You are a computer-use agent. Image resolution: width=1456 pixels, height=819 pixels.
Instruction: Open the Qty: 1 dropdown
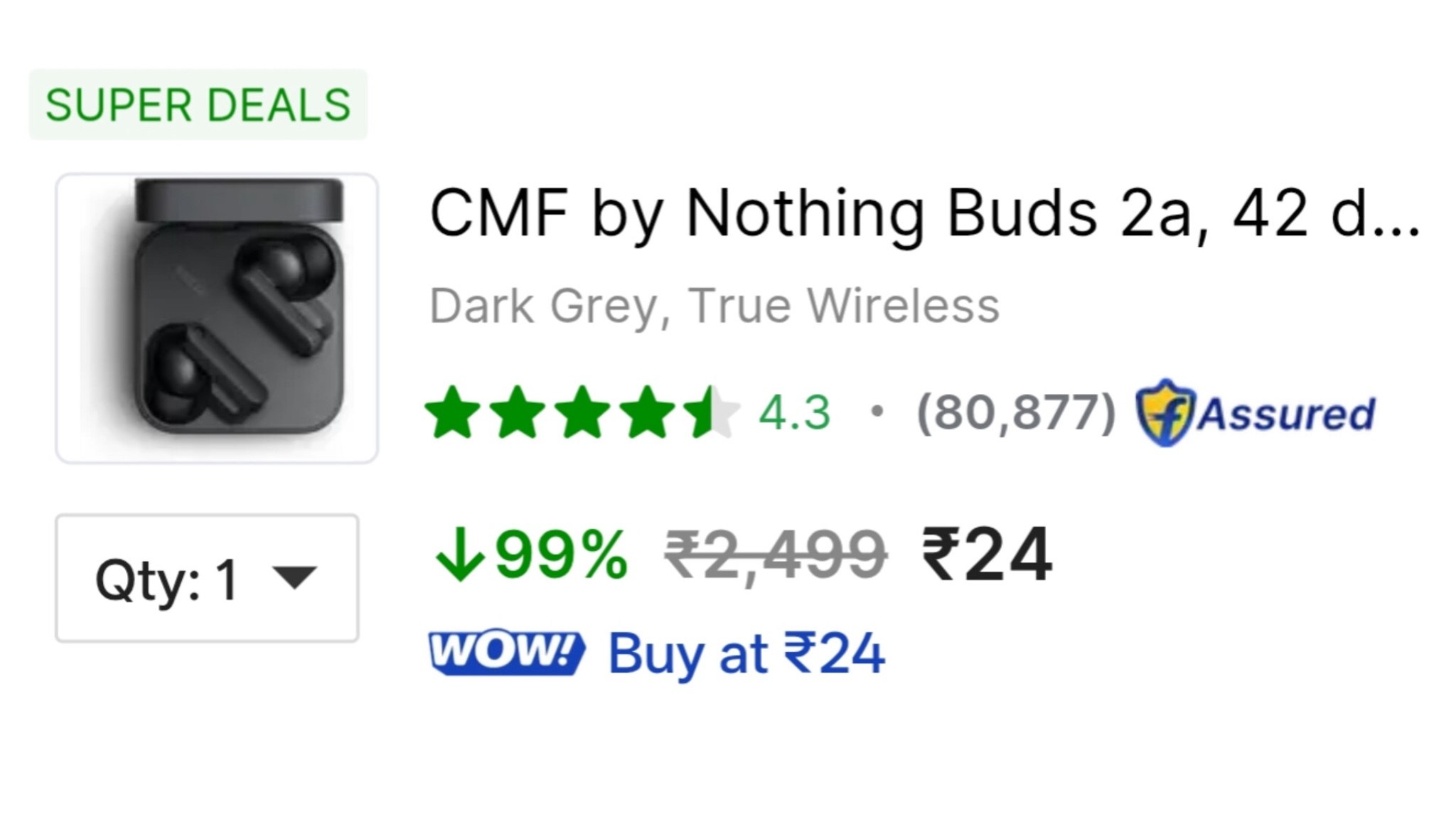[208, 578]
